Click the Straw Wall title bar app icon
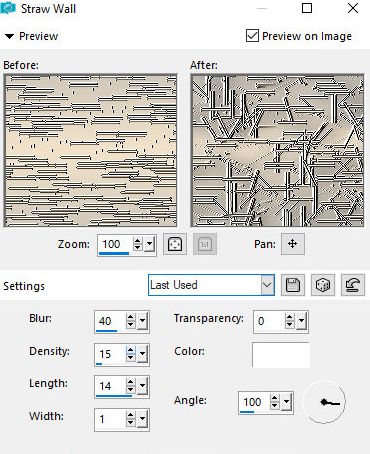Image resolution: width=370 pixels, height=454 pixels. coord(8,8)
